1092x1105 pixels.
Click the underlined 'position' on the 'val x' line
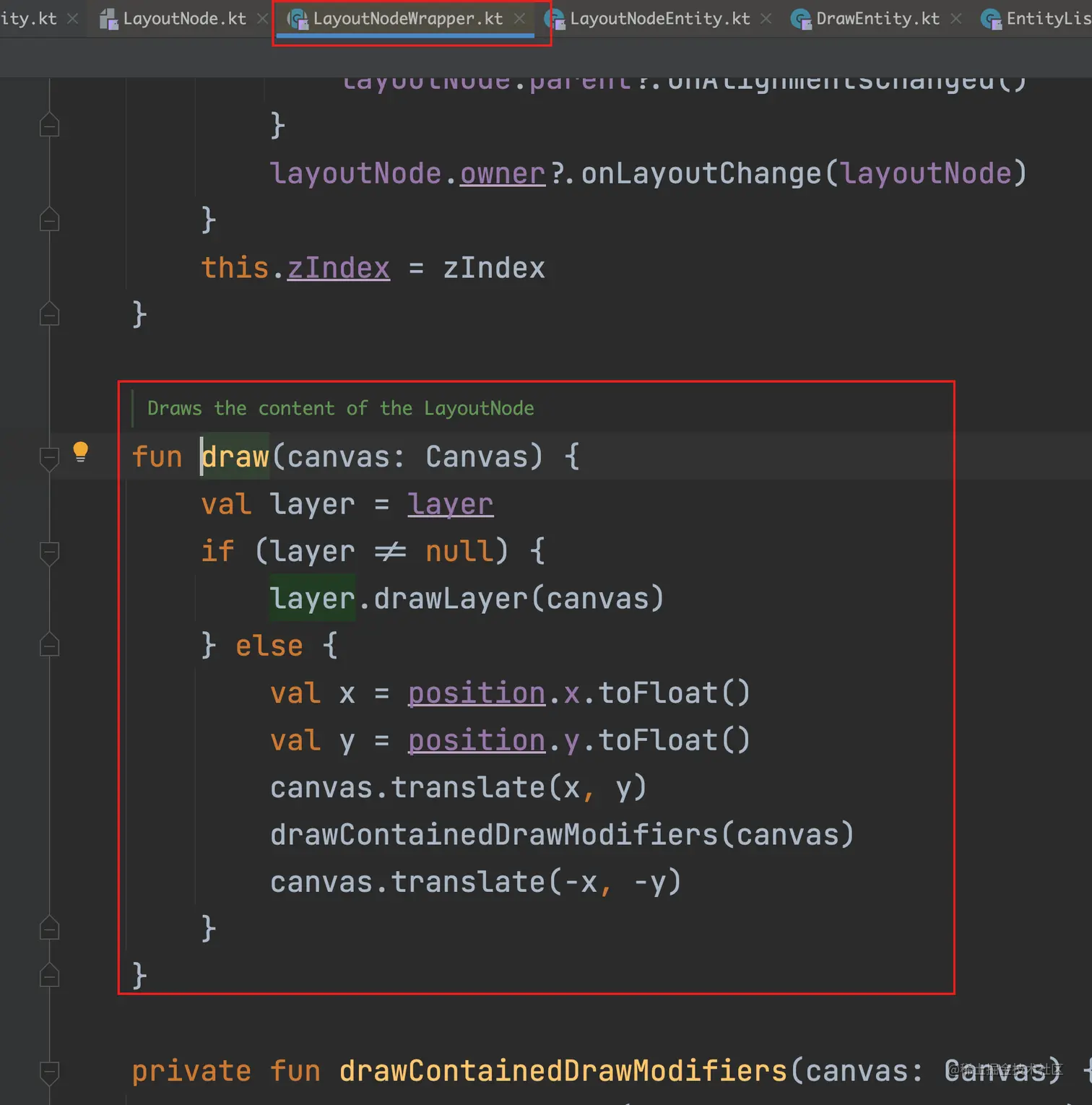point(477,693)
